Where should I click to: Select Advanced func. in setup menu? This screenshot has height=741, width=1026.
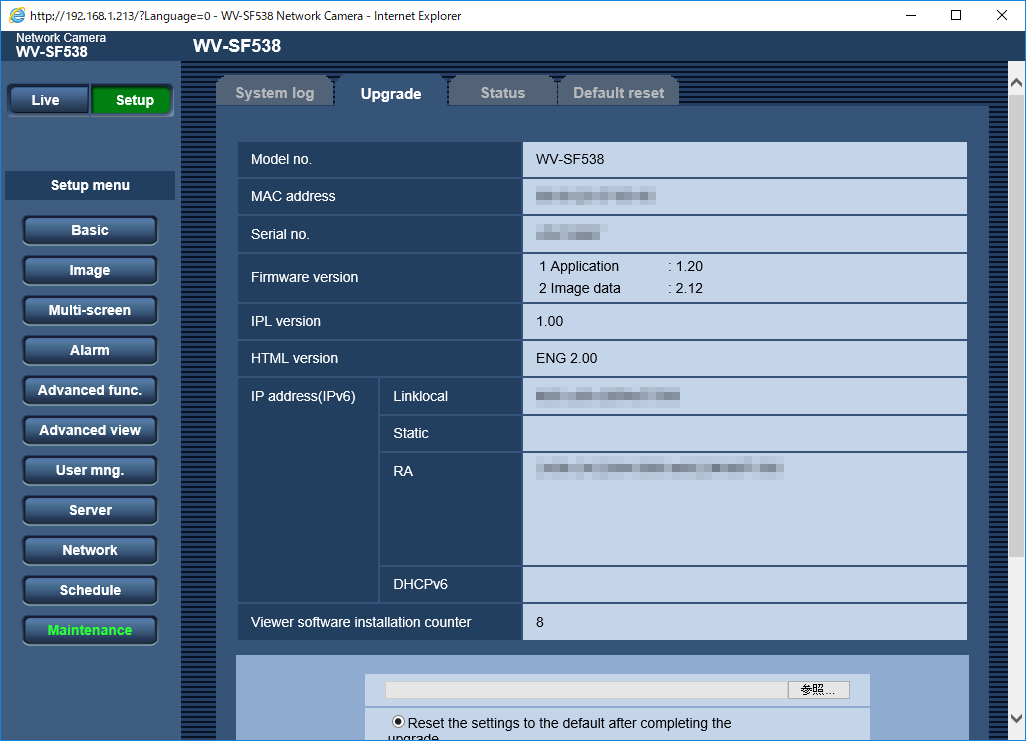90,390
